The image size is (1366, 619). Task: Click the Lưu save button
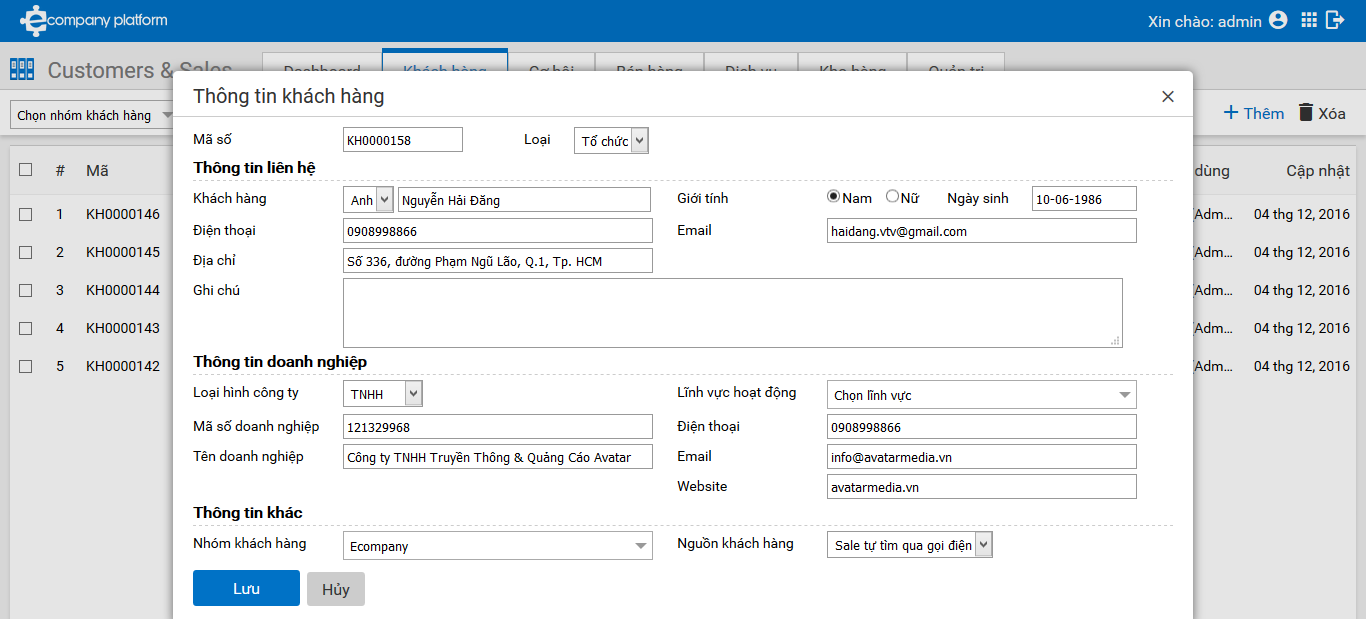click(246, 588)
